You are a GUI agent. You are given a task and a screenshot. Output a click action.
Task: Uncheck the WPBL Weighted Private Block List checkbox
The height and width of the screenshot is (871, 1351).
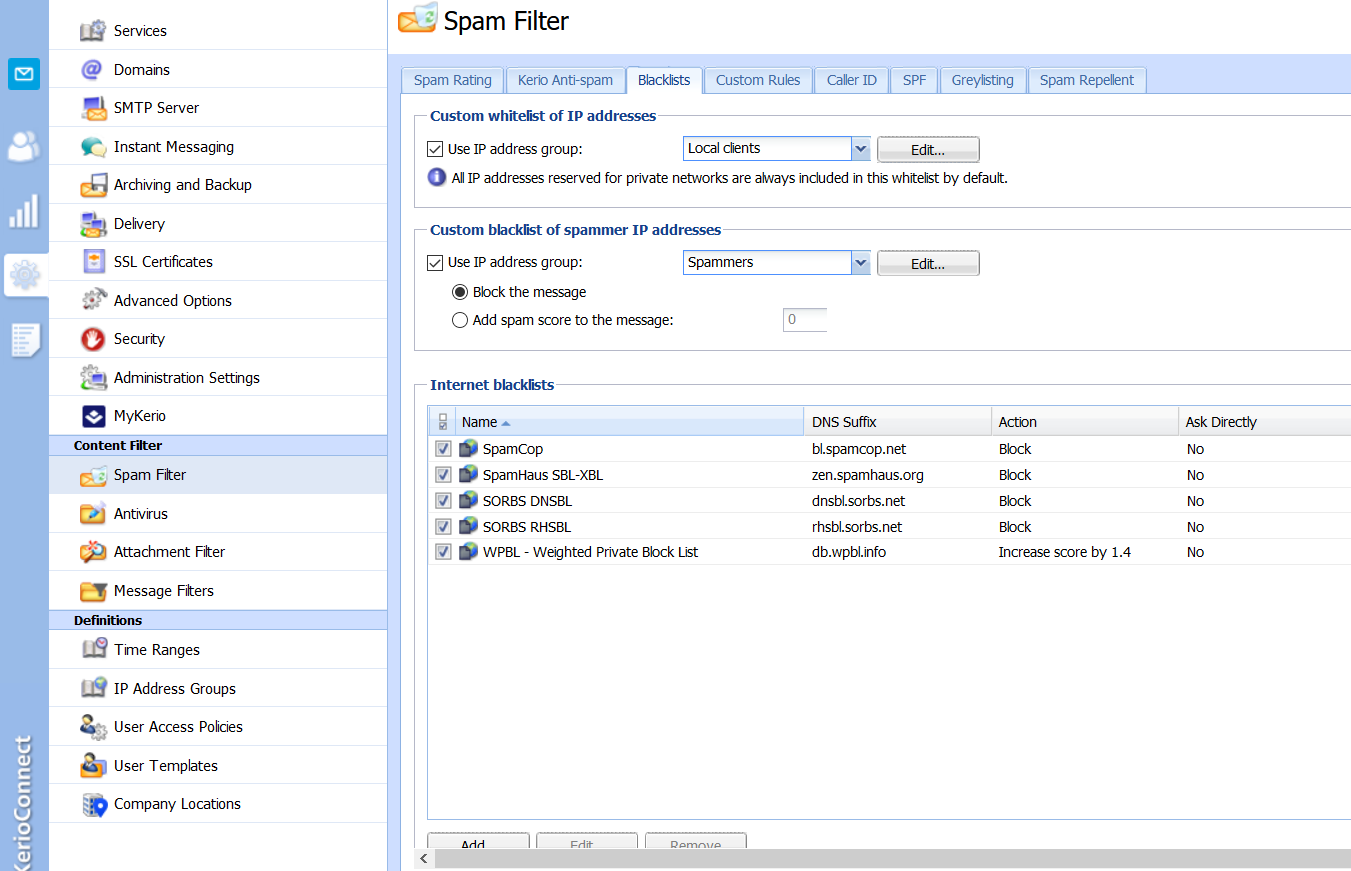(x=443, y=552)
